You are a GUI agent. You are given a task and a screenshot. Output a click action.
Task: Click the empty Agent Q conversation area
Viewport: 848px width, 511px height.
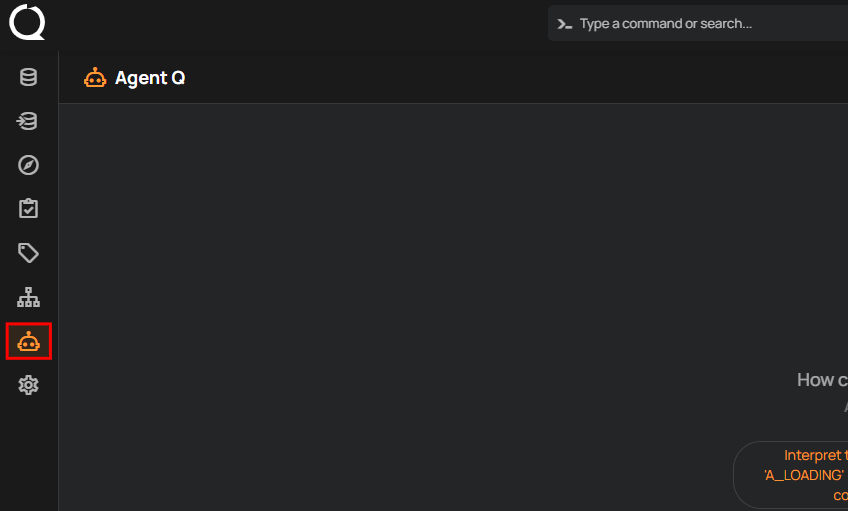(x=400, y=280)
